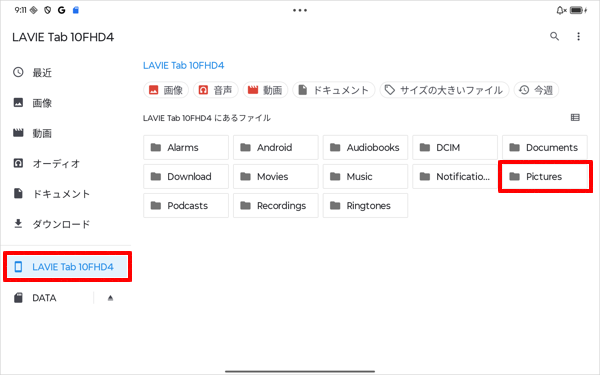This screenshot has width=600, height=375.
Task: Open the Pictures folder
Action: tap(545, 176)
